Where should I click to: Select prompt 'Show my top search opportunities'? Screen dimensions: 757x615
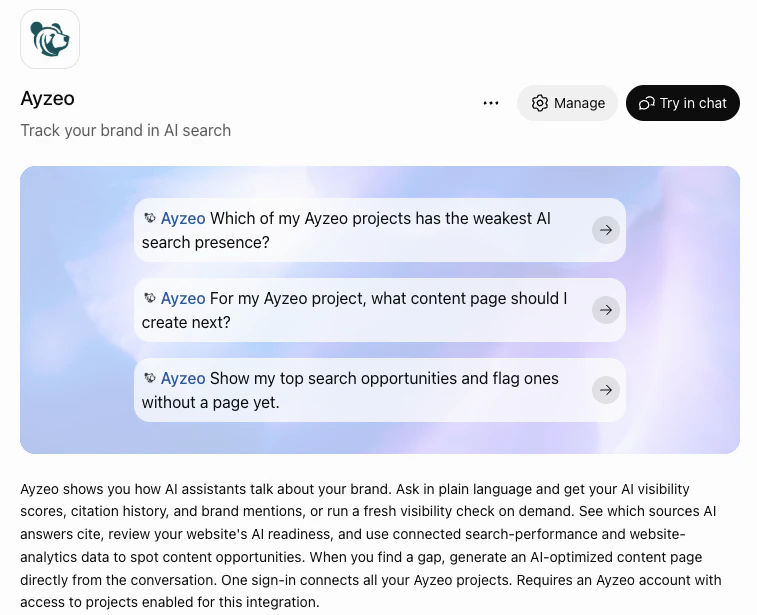[x=380, y=390]
